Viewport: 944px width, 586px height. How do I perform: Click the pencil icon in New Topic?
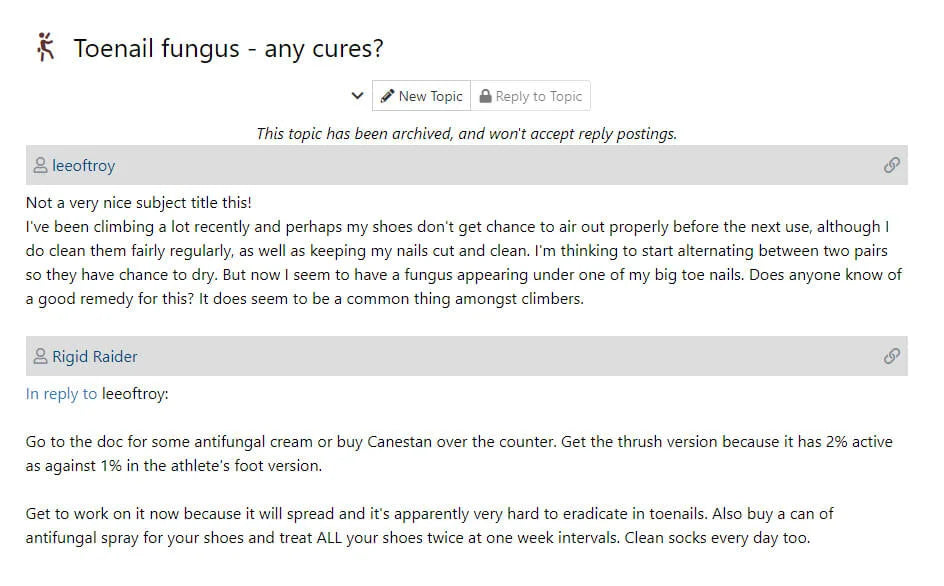(x=387, y=96)
